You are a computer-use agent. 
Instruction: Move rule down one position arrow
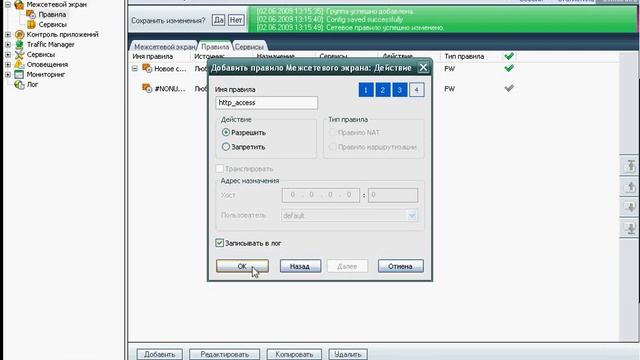coord(630,207)
